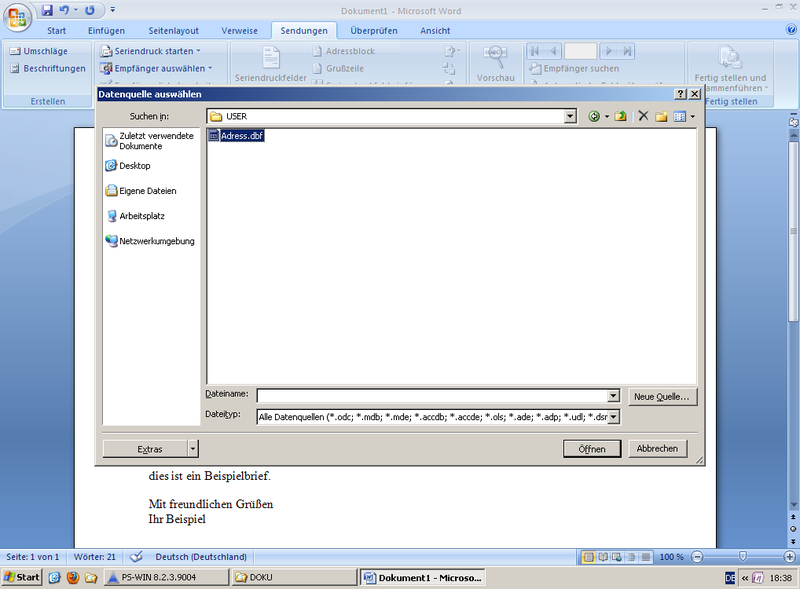Switch to the Einfügen ribbon tab

[x=106, y=31]
